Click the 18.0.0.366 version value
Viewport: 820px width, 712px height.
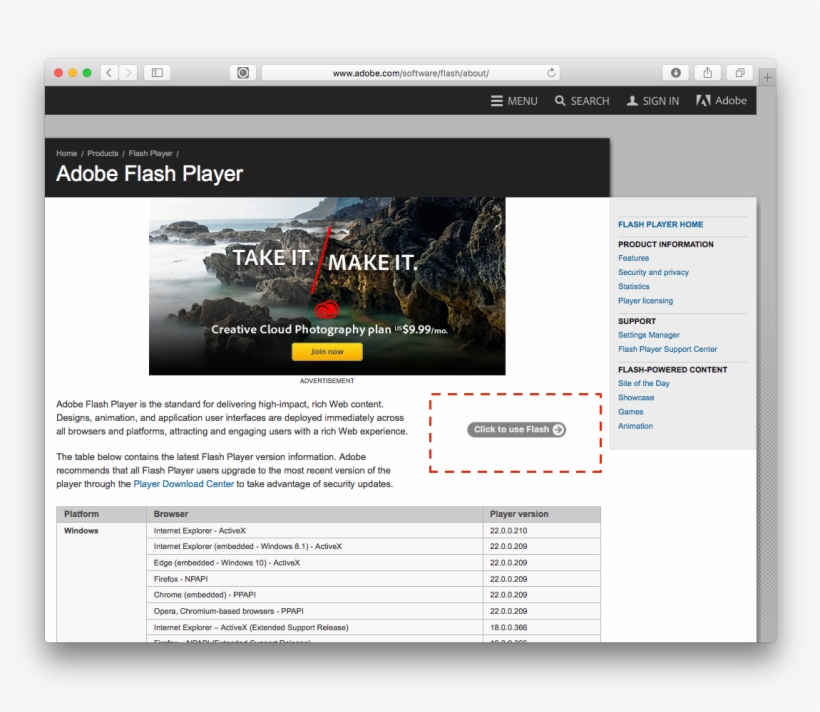point(508,627)
